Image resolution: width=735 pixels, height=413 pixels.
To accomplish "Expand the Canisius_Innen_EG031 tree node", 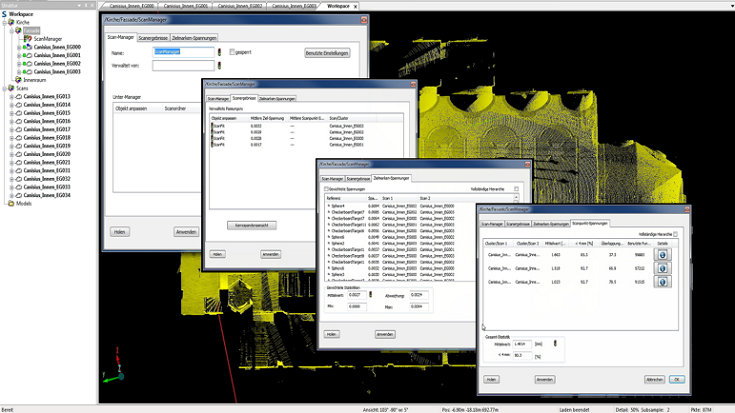I will (12, 170).
